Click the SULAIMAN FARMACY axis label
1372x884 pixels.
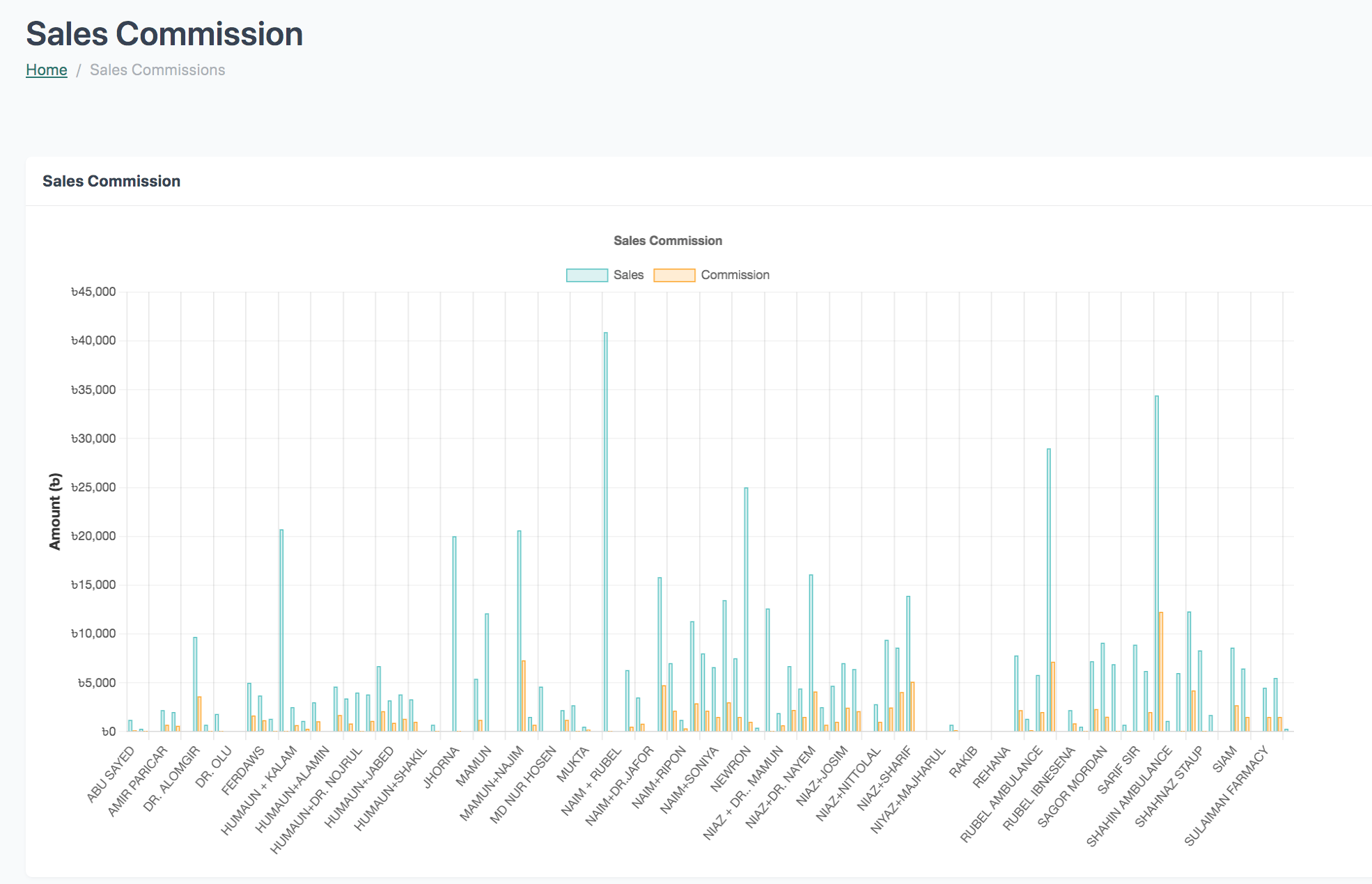click(1226, 796)
